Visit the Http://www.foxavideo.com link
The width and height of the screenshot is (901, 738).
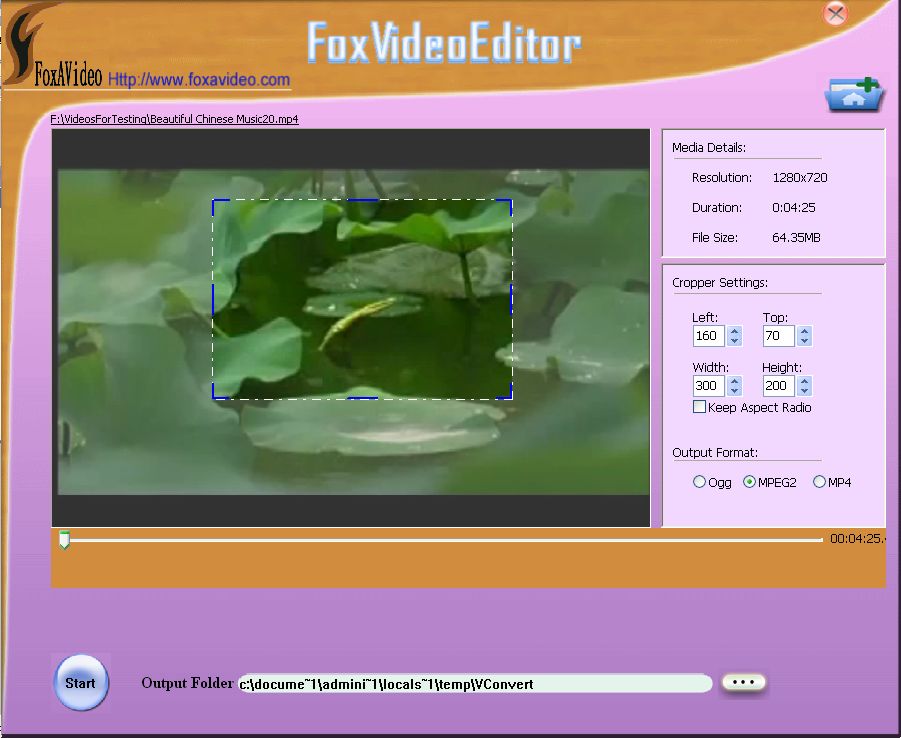coord(199,79)
